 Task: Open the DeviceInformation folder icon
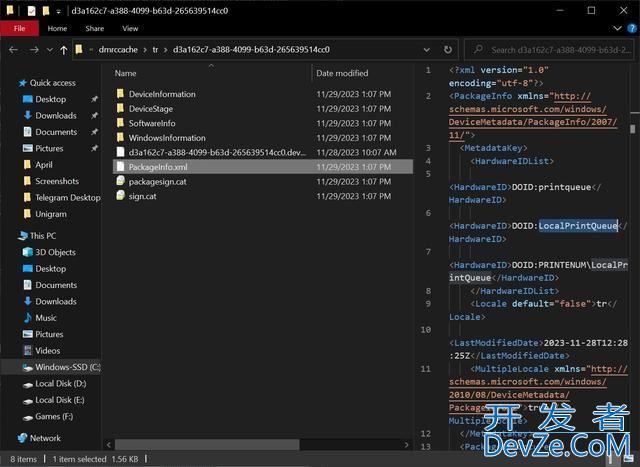[x=120, y=94]
